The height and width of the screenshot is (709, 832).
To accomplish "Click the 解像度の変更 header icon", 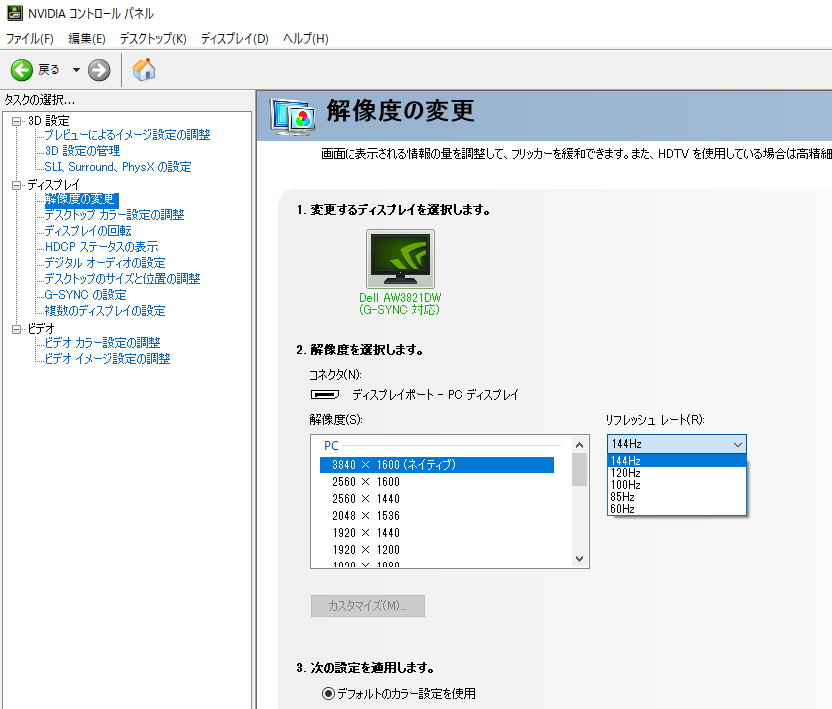I will [x=292, y=116].
